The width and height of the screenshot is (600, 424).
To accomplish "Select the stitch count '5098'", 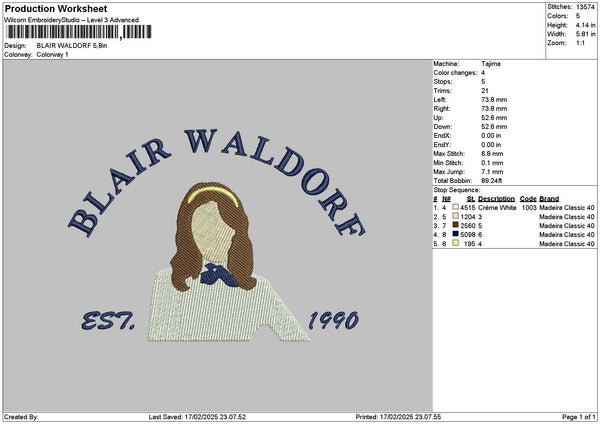I will coord(468,235).
